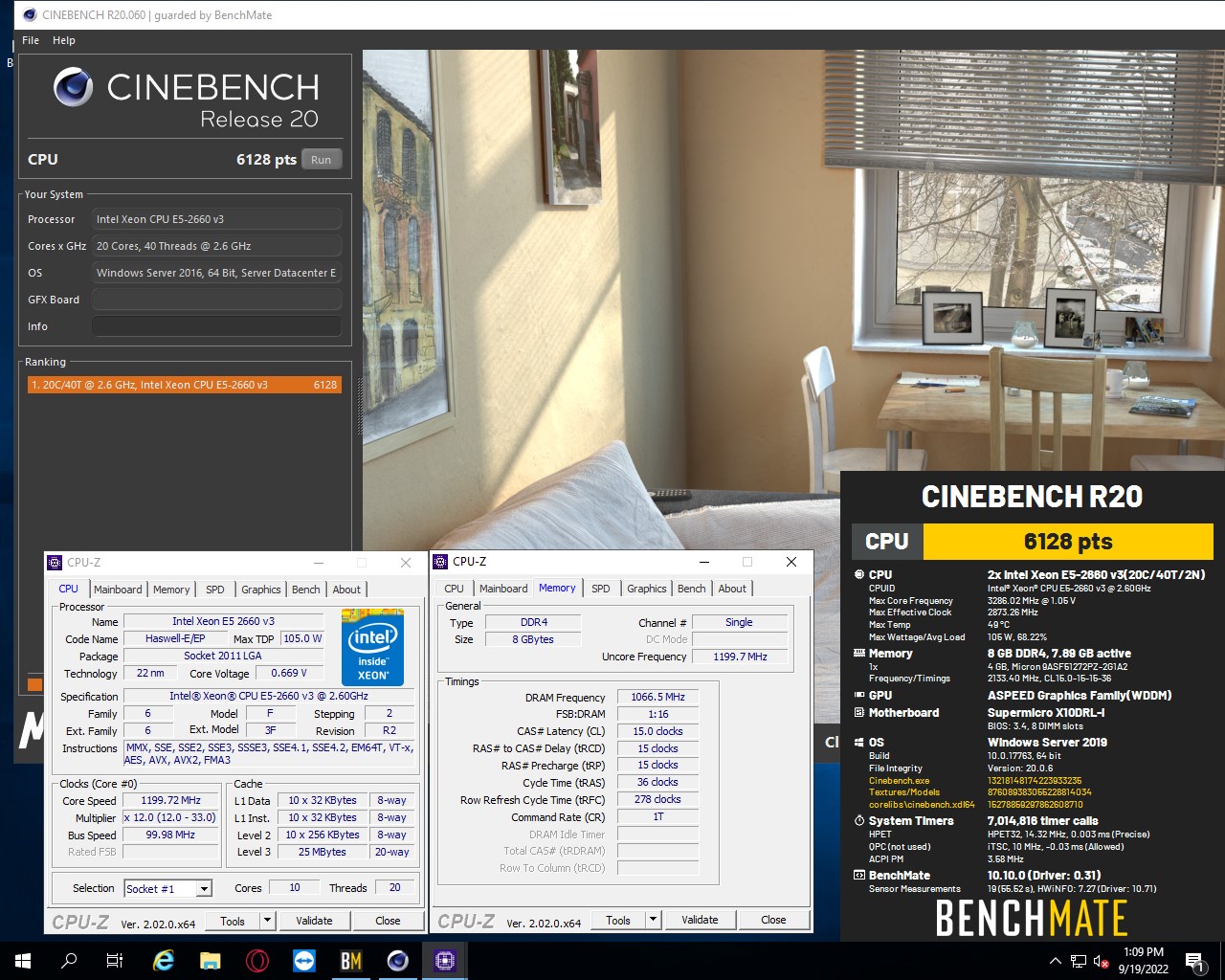This screenshot has width=1225, height=980.
Task: Click the Processor field Intel Xeon E5-2660 v3
Action: coord(216,219)
